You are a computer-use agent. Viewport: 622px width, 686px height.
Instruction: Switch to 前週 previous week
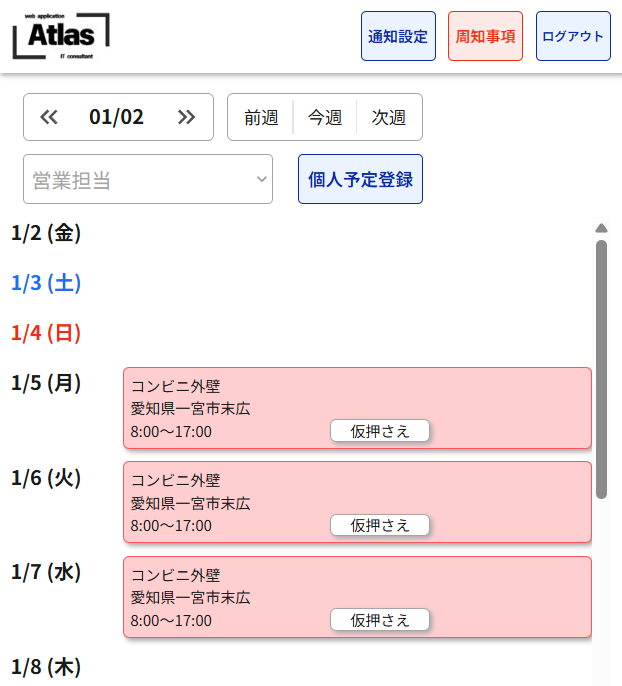[x=261, y=117]
